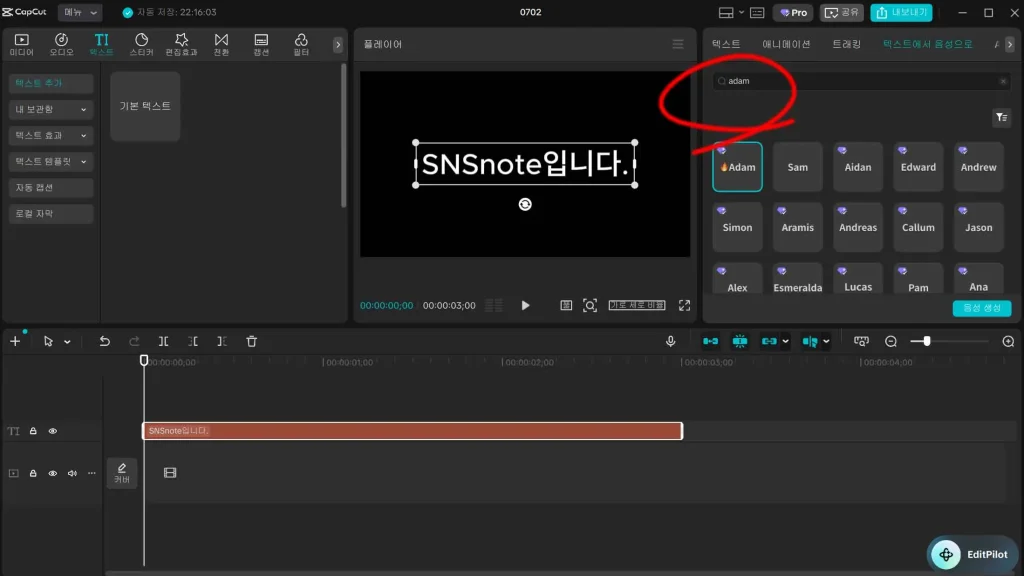Select the Filters tool icon
Screen dimensions: 1024x576
[x=301, y=44]
